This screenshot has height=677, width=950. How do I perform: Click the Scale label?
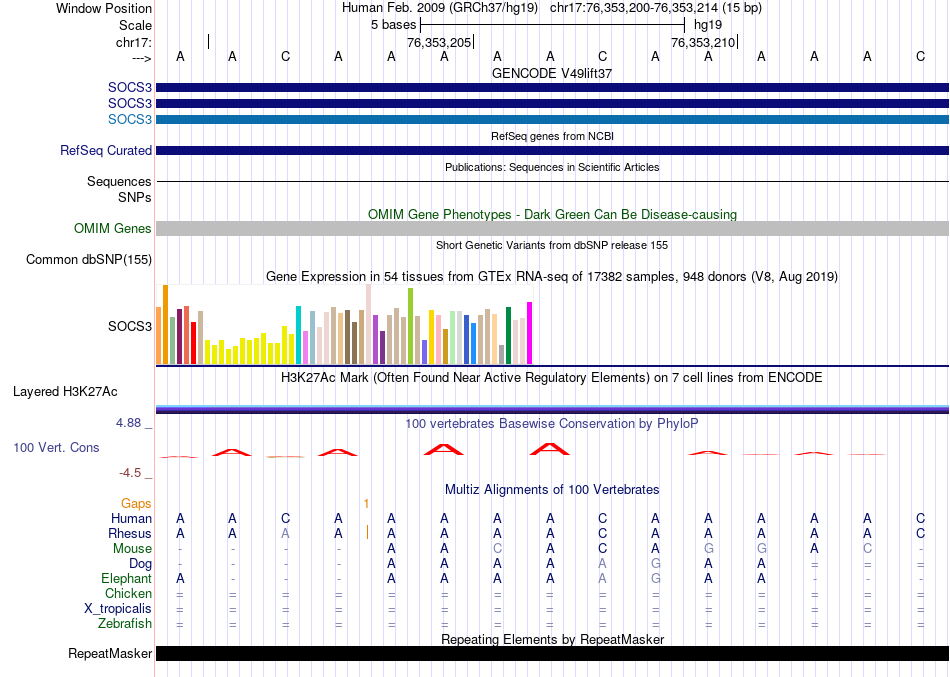pos(135,25)
